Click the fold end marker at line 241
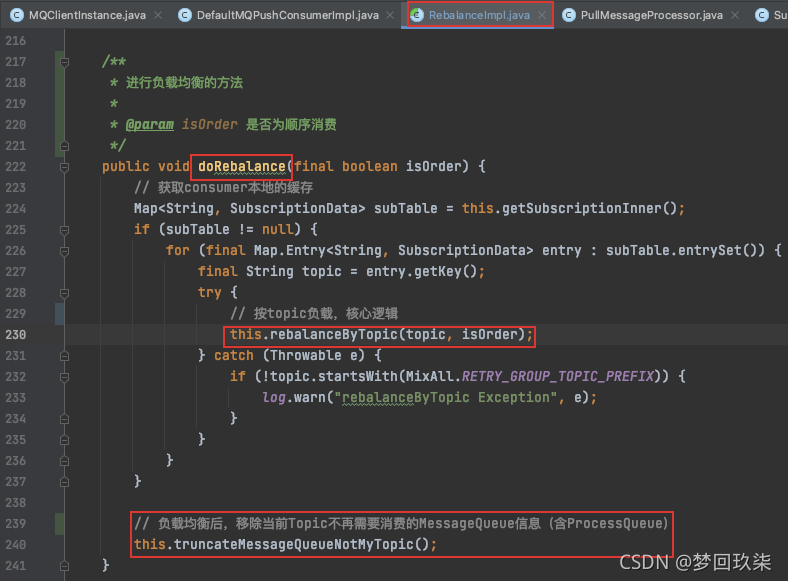Screen dimensions: 788x581 tap(65, 565)
